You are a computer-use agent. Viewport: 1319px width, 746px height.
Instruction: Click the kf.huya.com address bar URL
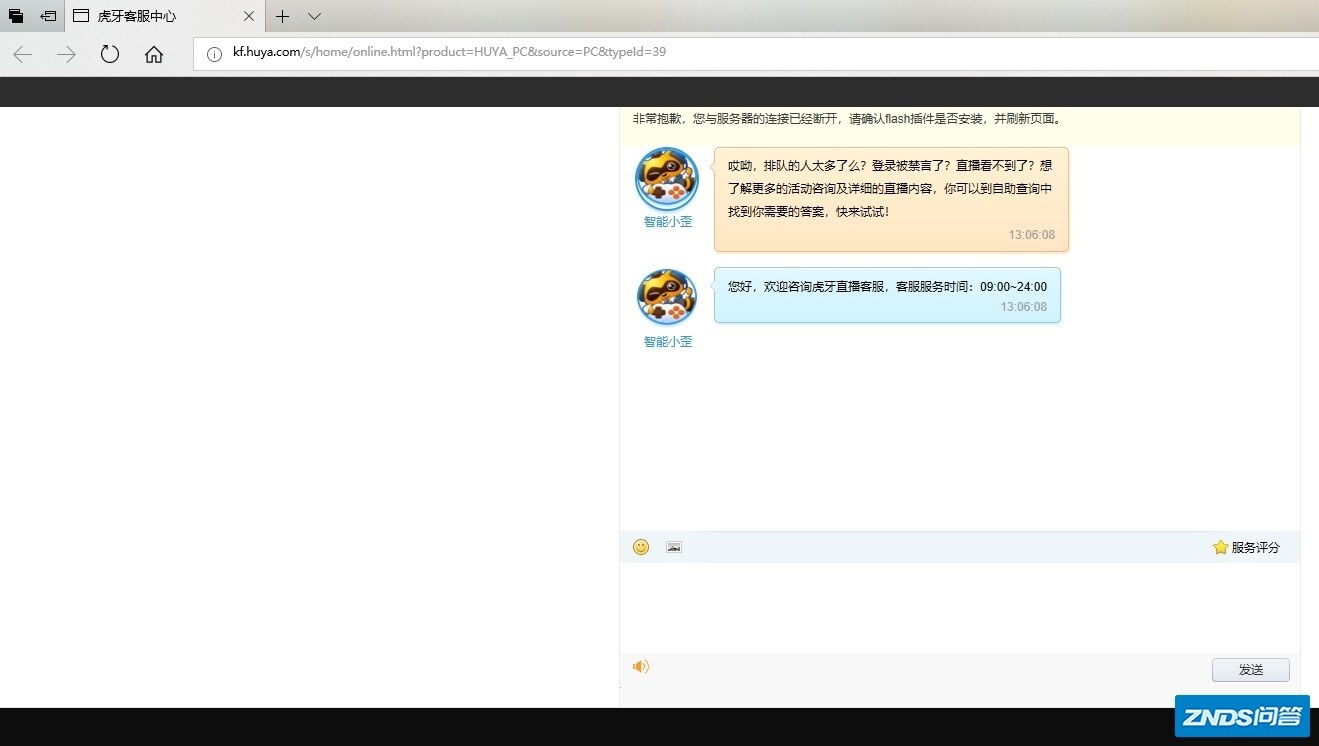[449, 52]
